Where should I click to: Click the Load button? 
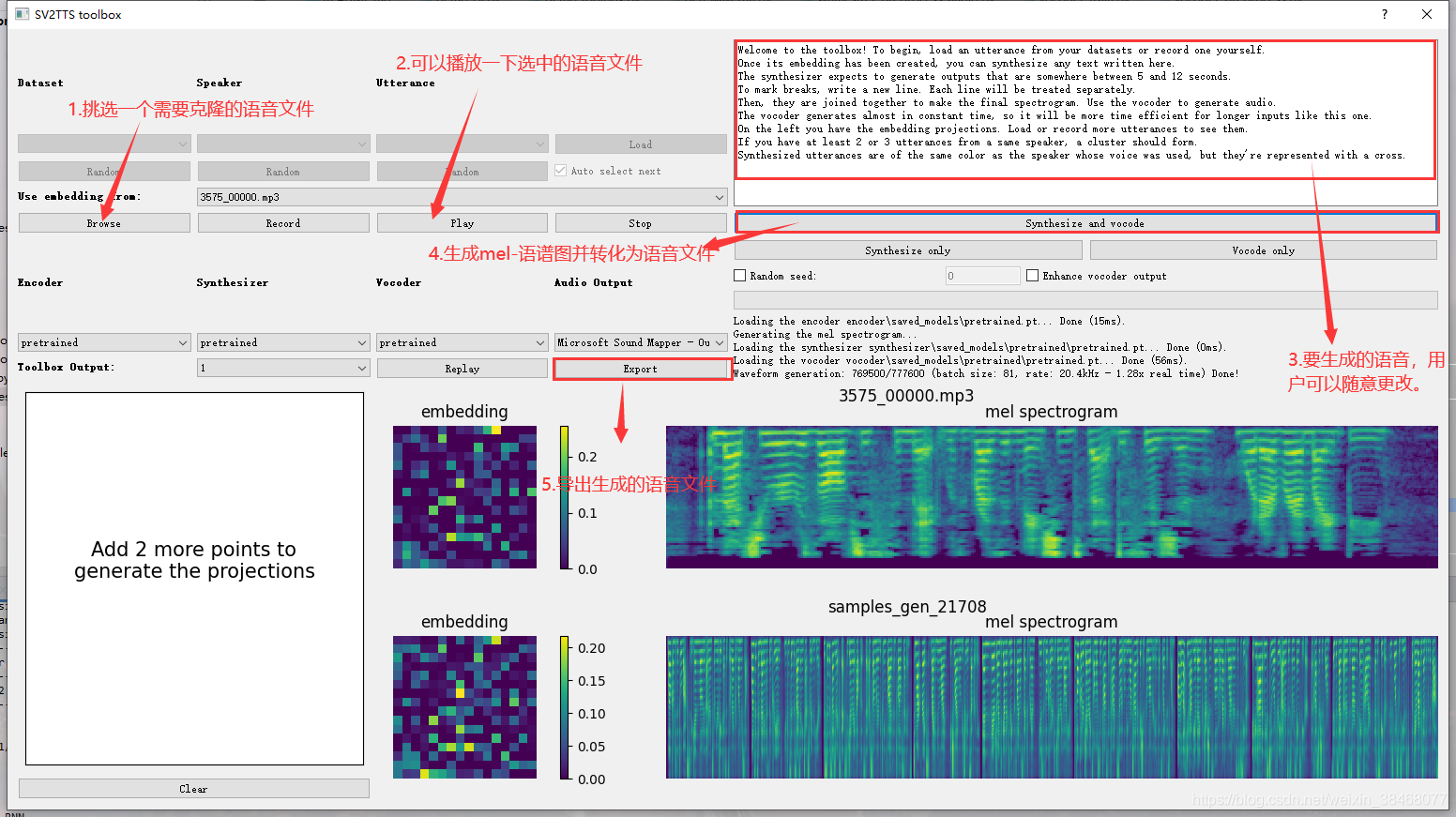641,144
